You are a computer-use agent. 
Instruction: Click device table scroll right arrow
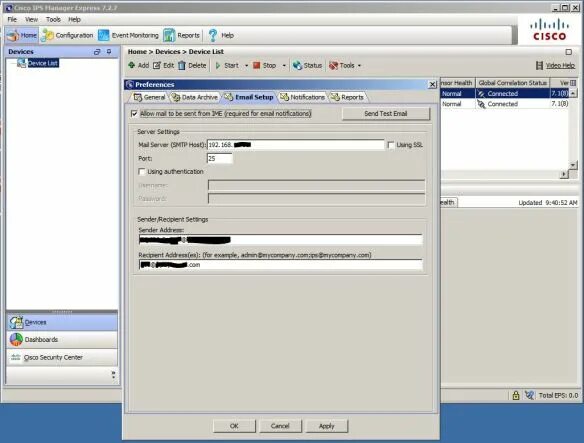[x=564, y=174]
